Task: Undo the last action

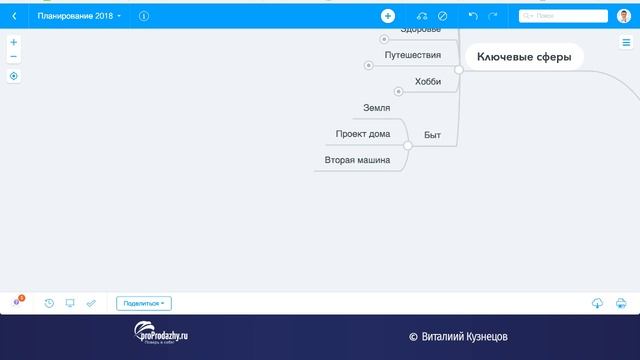Action: coord(473,16)
